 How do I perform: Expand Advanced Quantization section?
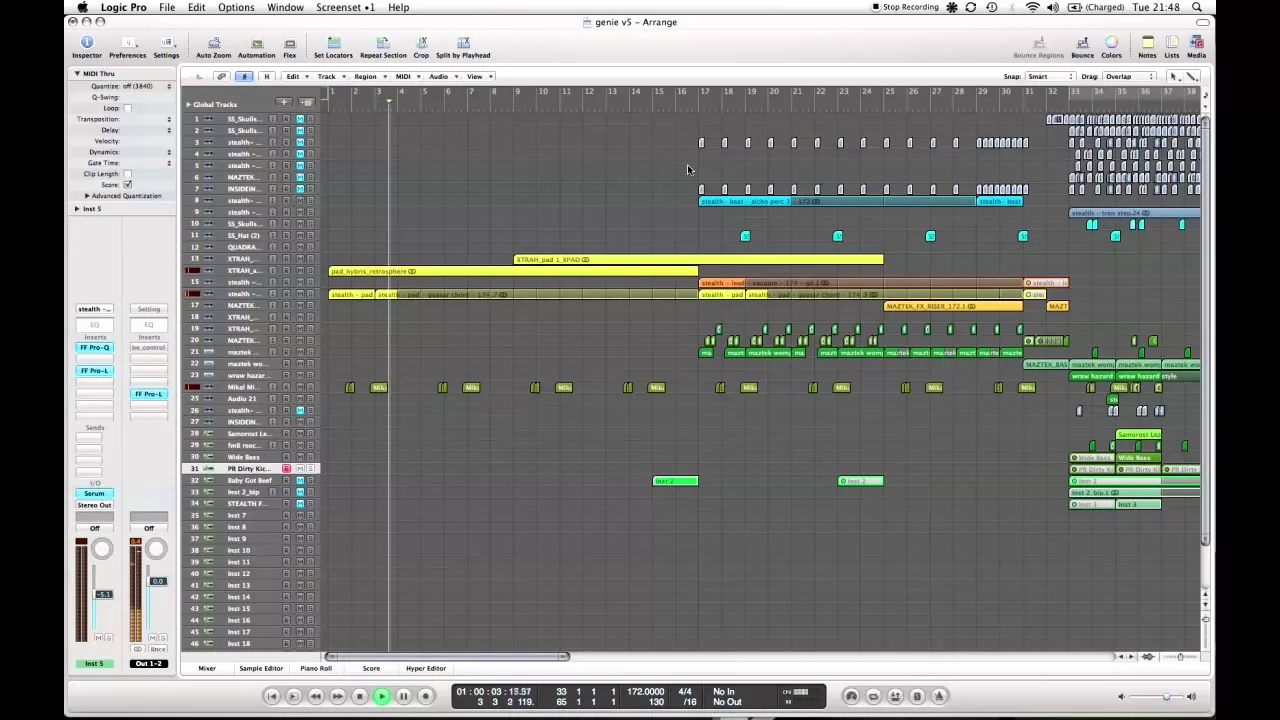[87, 196]
